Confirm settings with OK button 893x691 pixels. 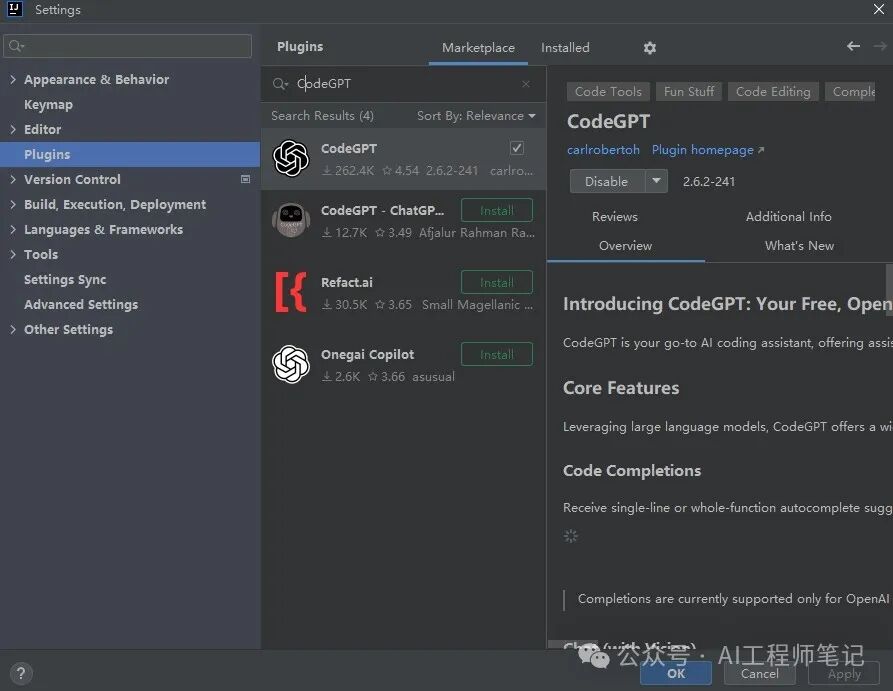click(x=676, y=673)
